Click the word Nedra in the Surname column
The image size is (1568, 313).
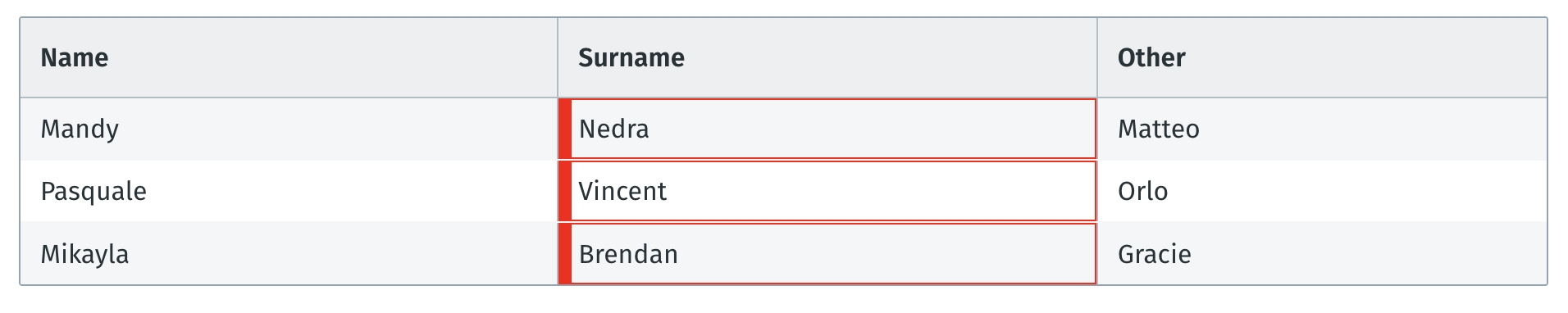point(613,129)
